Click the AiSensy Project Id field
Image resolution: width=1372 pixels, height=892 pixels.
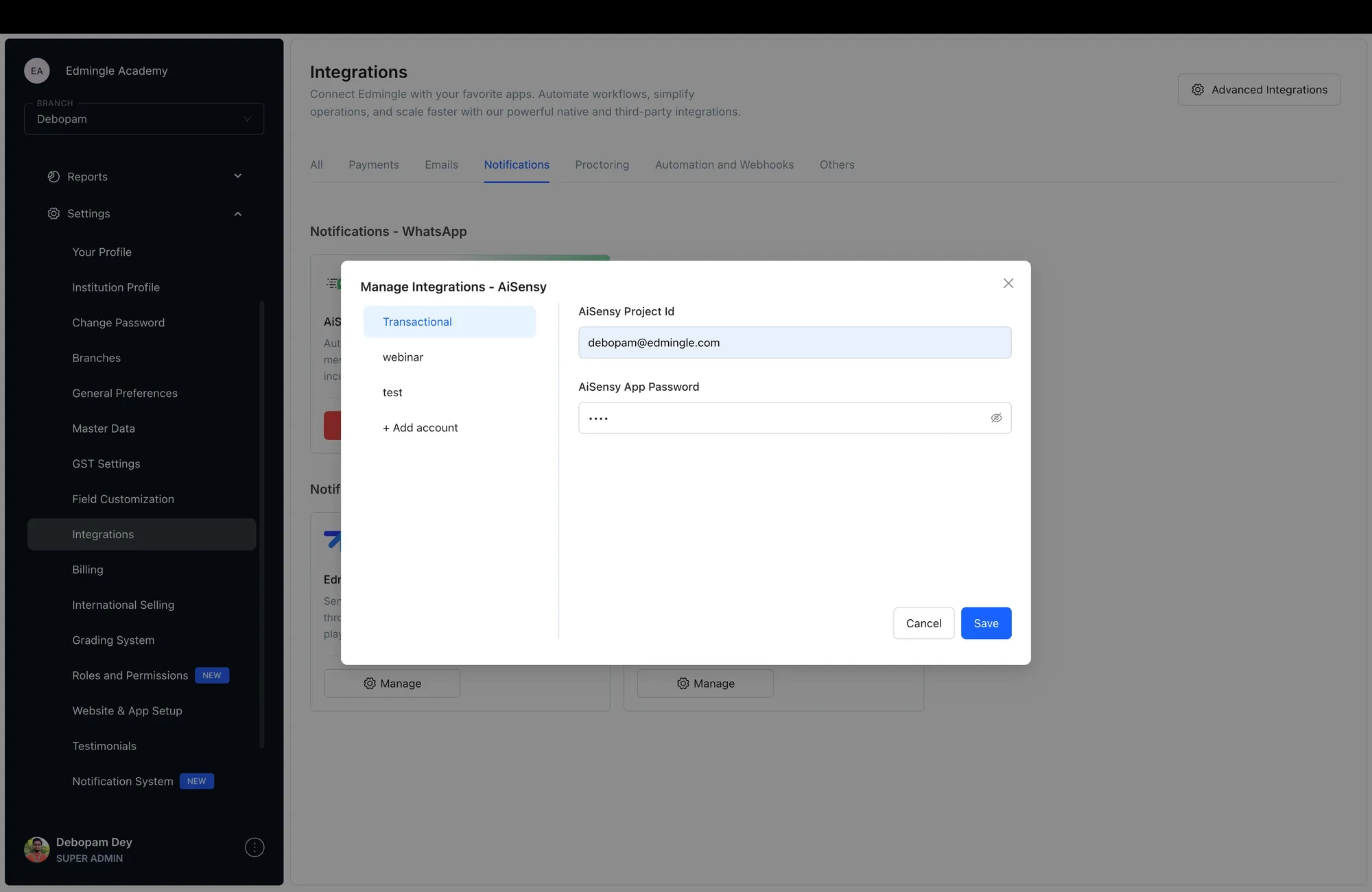[x=794, y=342]
